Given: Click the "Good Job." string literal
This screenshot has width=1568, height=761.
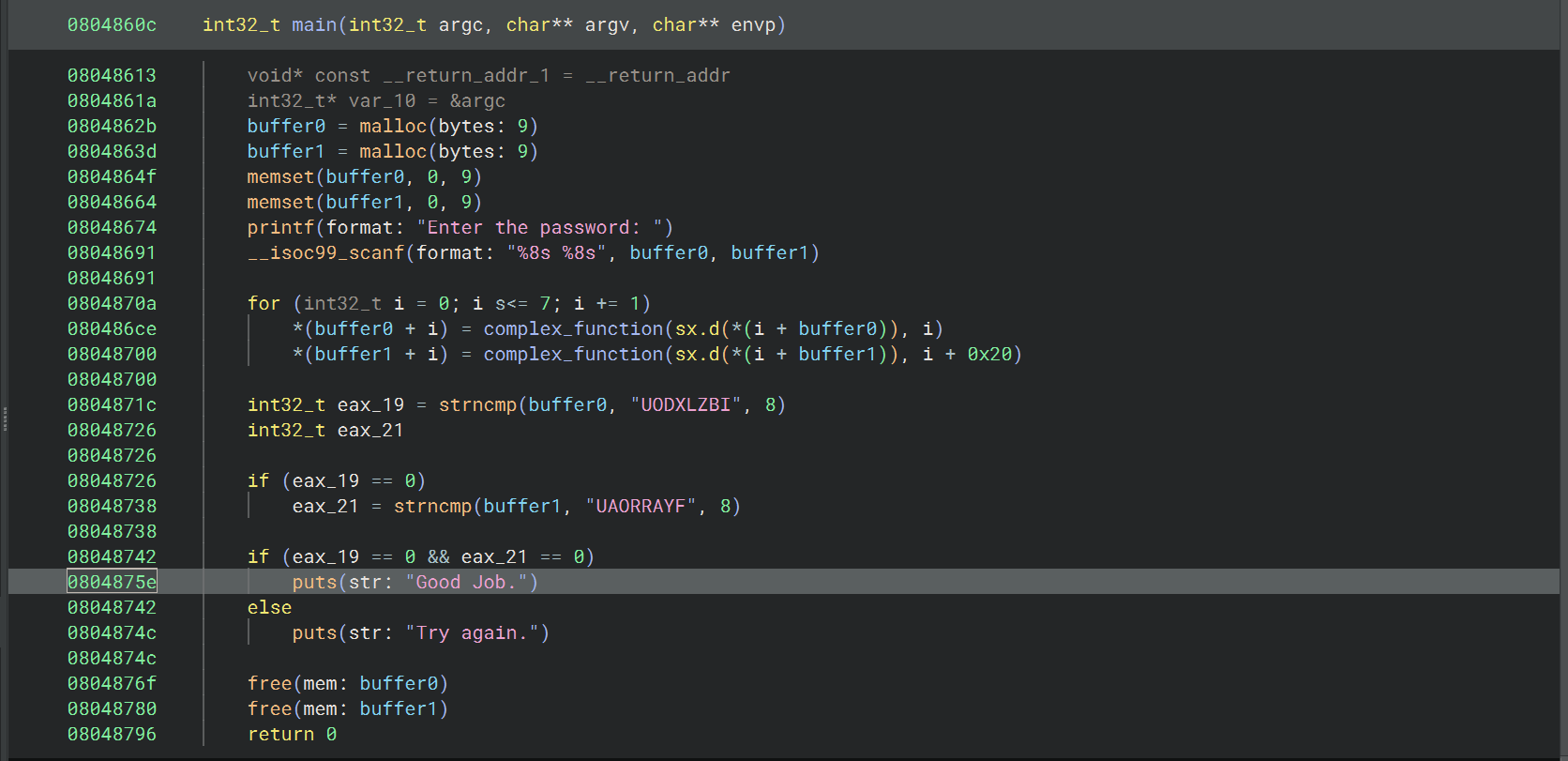Looking at the screenshot, I should [x=466, y=583].
